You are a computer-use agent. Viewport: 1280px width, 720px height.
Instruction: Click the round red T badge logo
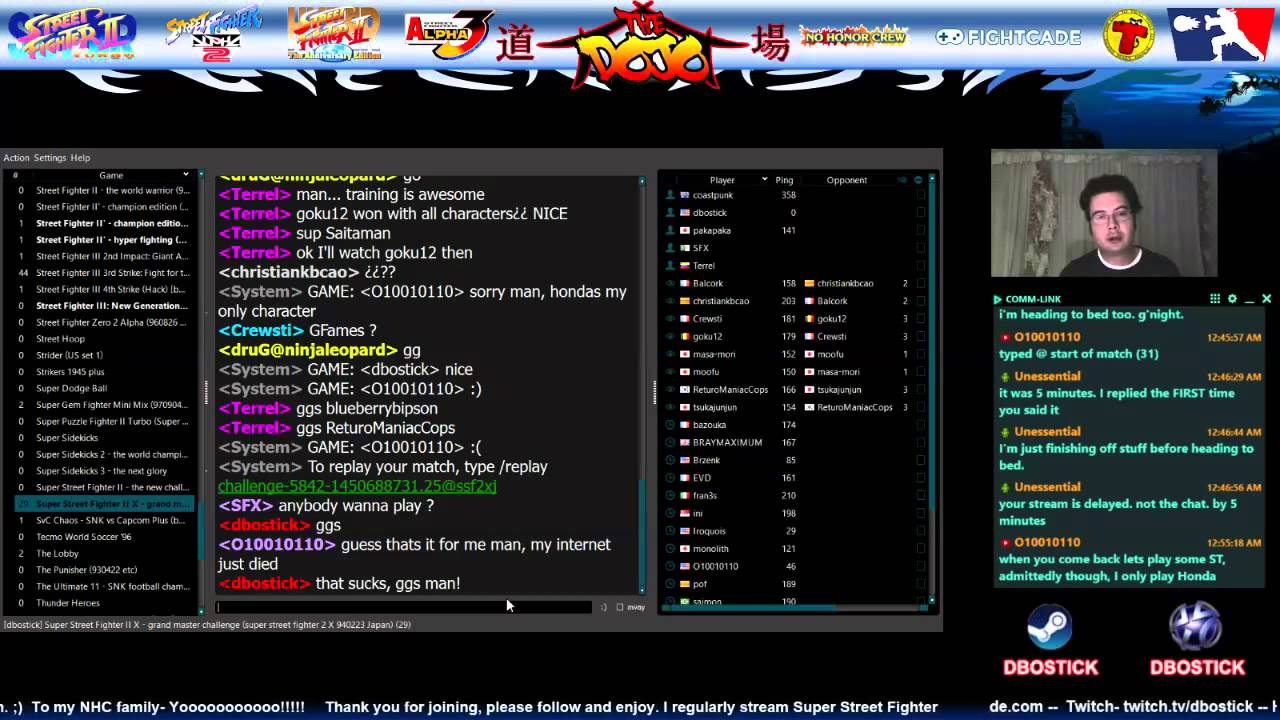pyautogui.click(x=1128, y=35)
